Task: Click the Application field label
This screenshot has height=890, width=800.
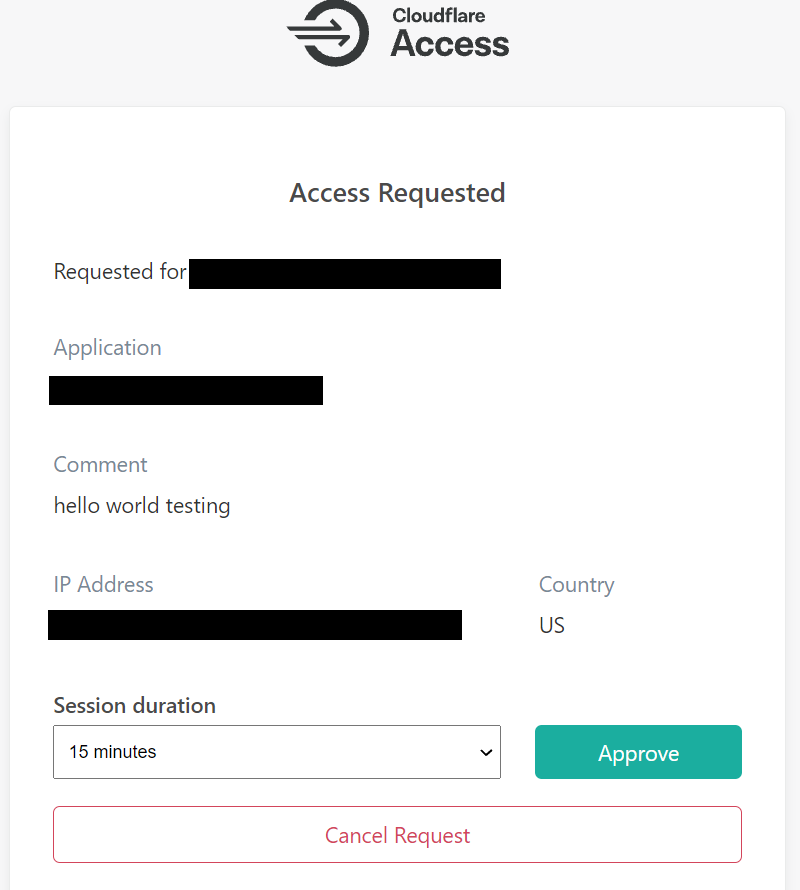Action: [107, 347]
